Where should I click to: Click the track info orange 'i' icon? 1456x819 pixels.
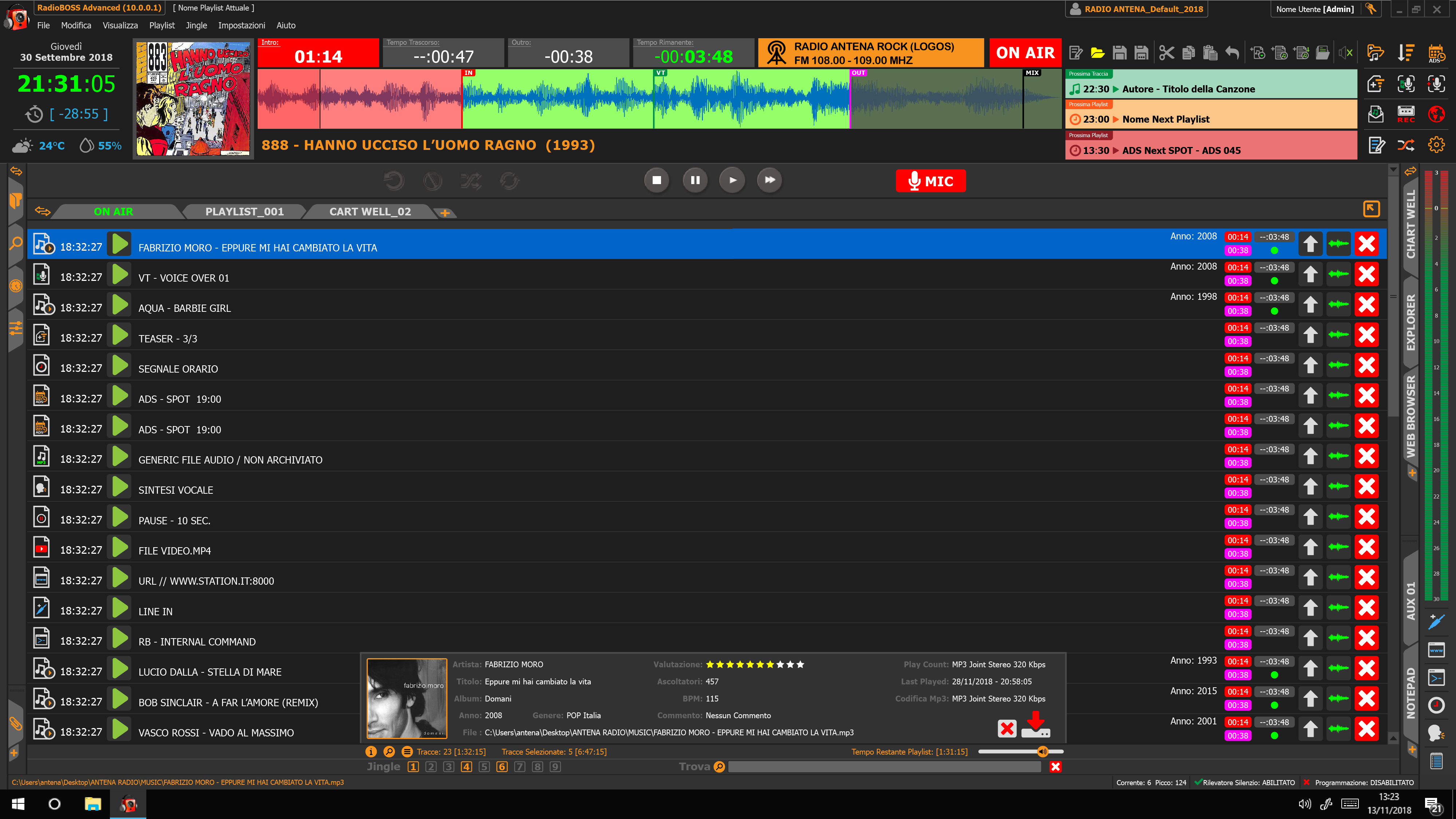[371, 752]
